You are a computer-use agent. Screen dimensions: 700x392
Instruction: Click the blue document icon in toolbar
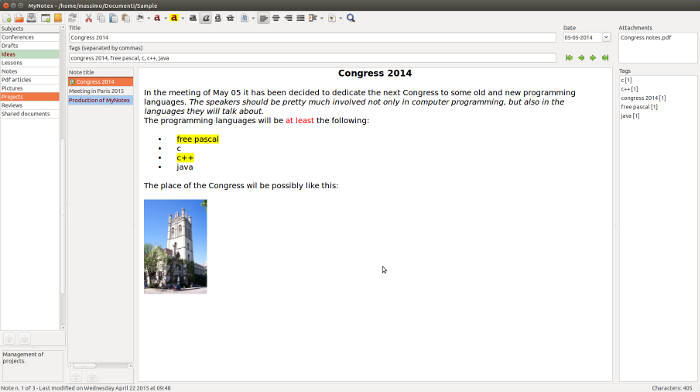244,18
